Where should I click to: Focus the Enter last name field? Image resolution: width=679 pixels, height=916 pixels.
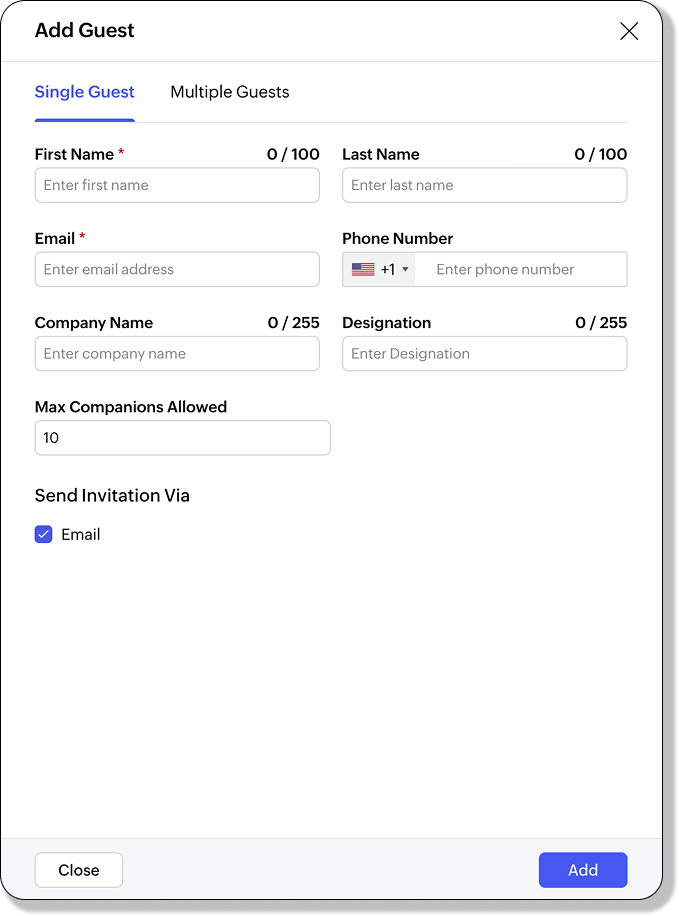pos(484,185)
